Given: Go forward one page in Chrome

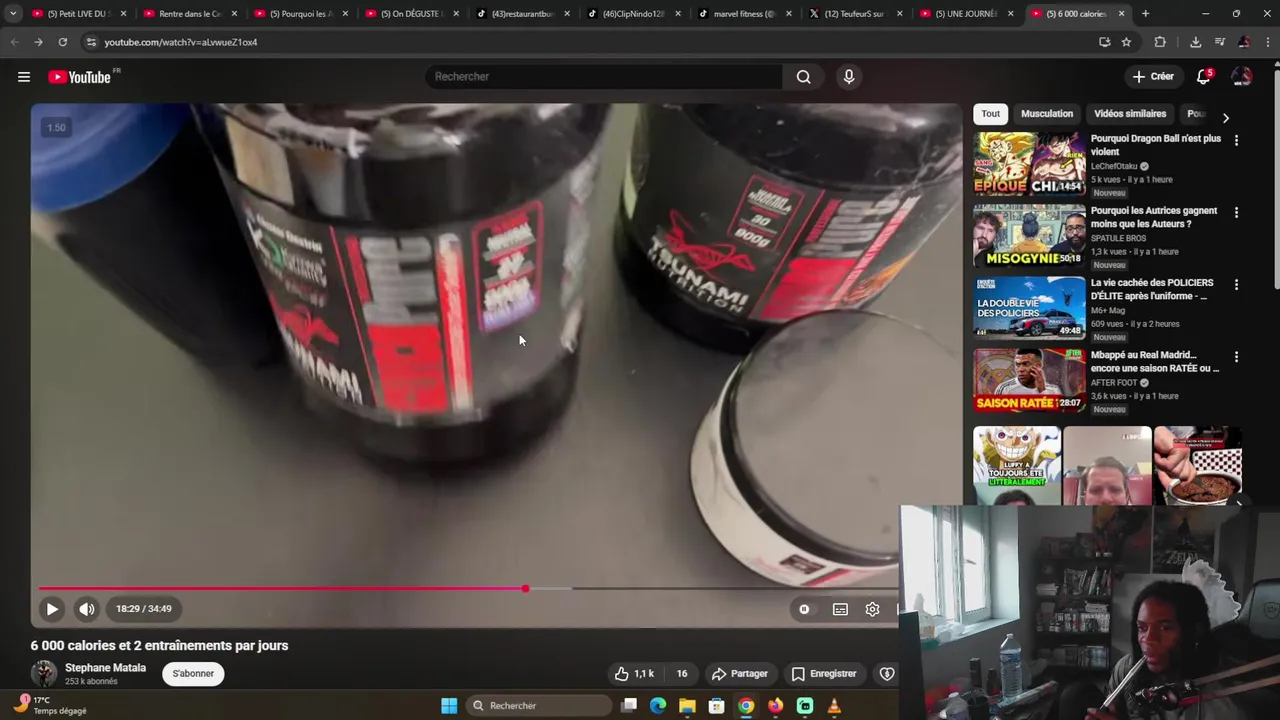Looking at the screenshot, I should 38,42.
